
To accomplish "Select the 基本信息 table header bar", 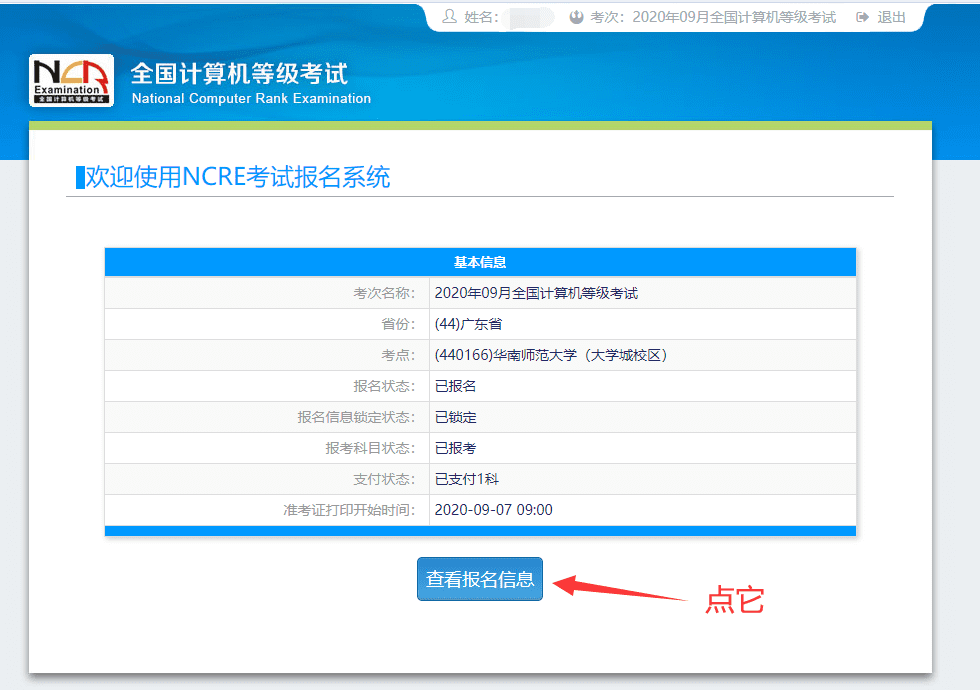I will (480, 261).
